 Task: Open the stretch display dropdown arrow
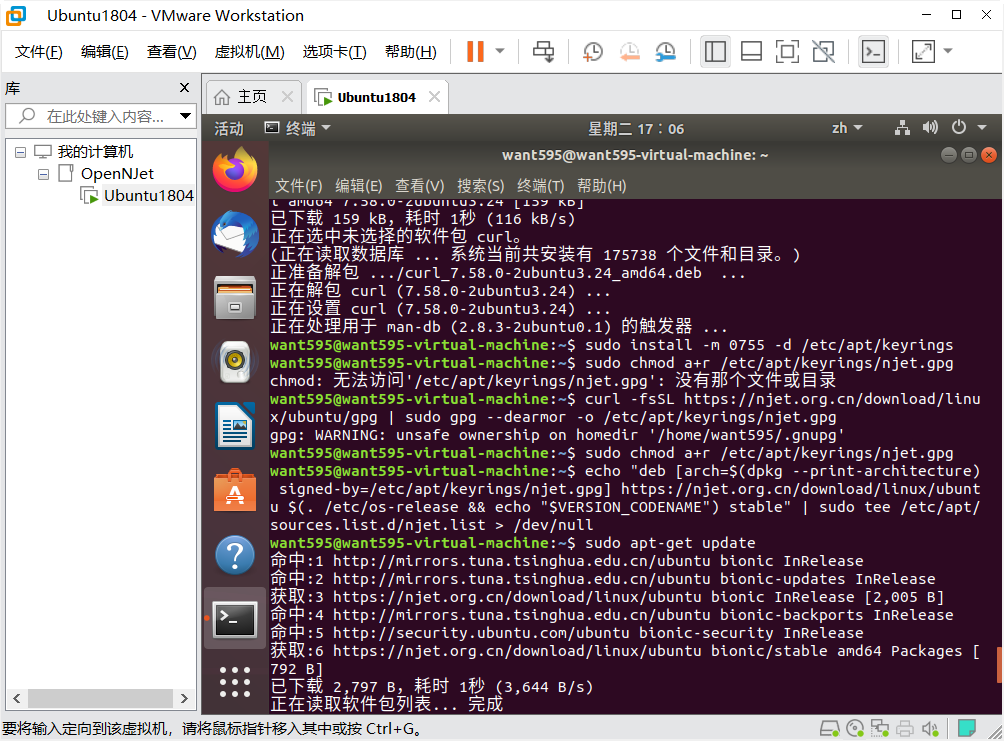click(948, 51)
